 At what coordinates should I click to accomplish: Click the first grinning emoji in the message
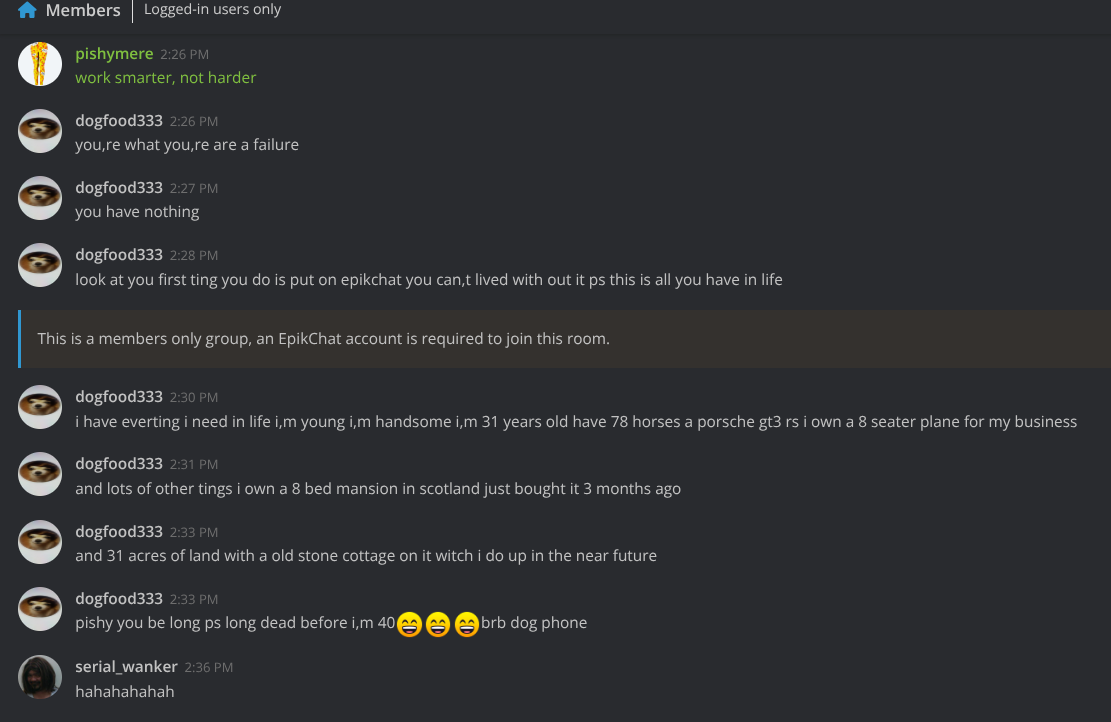point(409,624)
